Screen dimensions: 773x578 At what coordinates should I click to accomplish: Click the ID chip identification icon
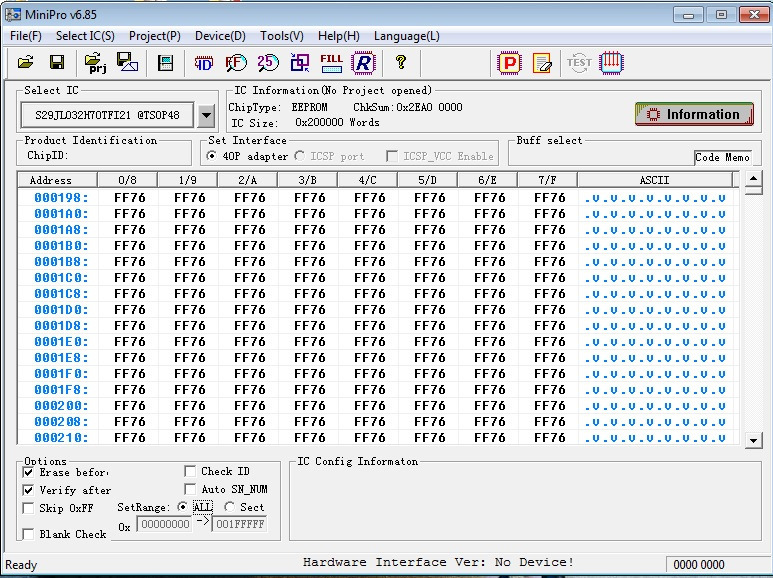click(x=204, y=62)
